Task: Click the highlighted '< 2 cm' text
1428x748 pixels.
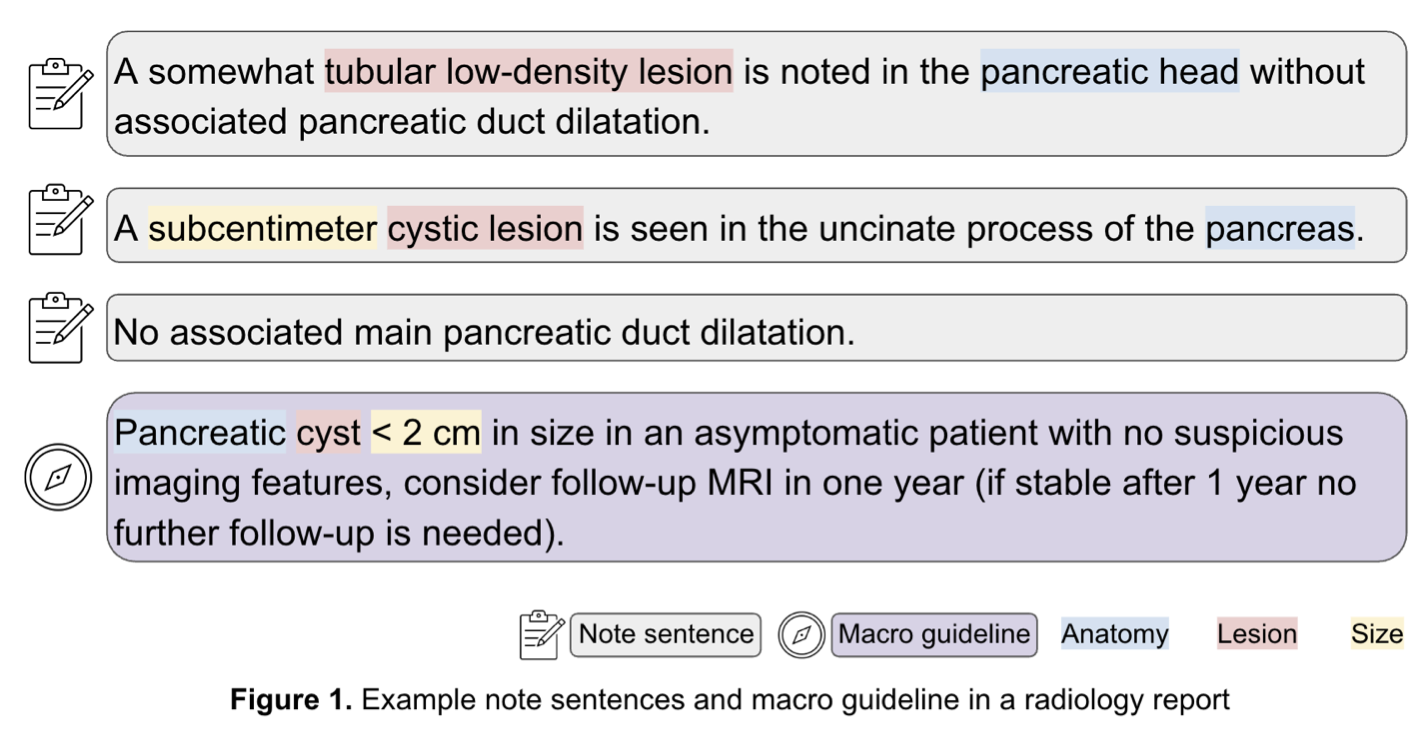Action: 426,433
